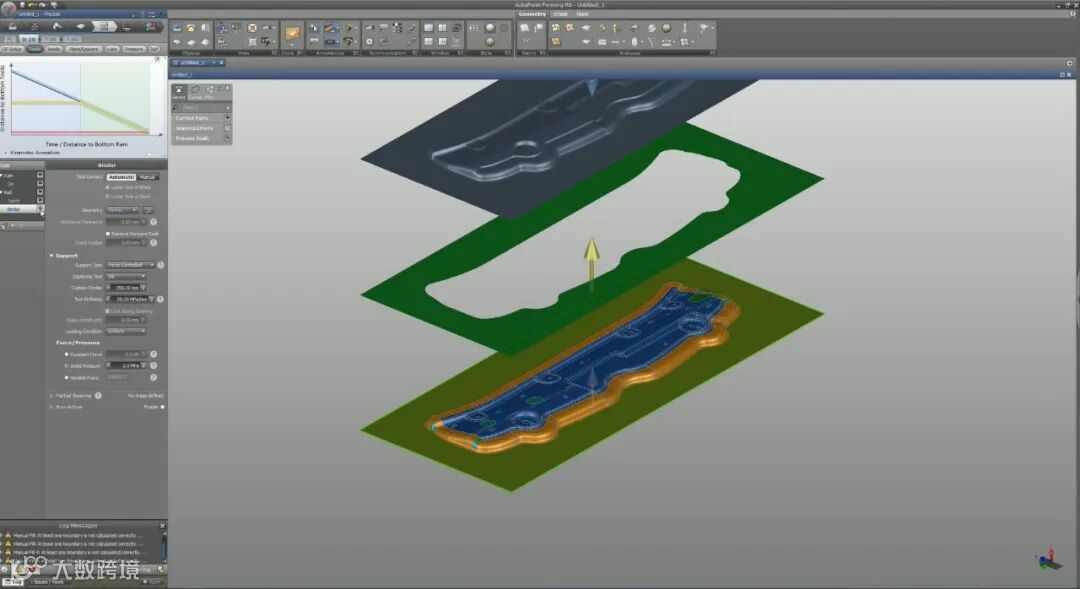This screenshot has height=589, width=1080.
Task: Select the Variable Force radio option
Action: (66, 378)
